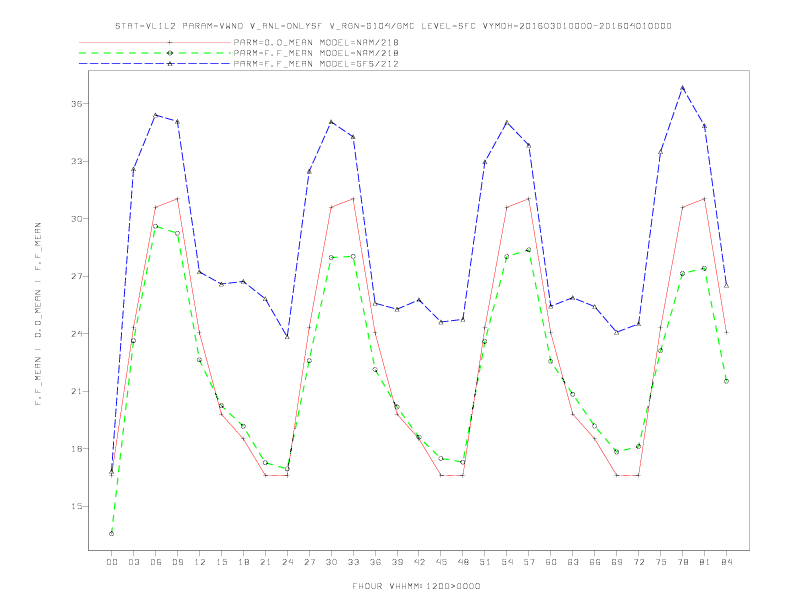Click the blue GFS peak marker at hour 78

click(682, 88)
